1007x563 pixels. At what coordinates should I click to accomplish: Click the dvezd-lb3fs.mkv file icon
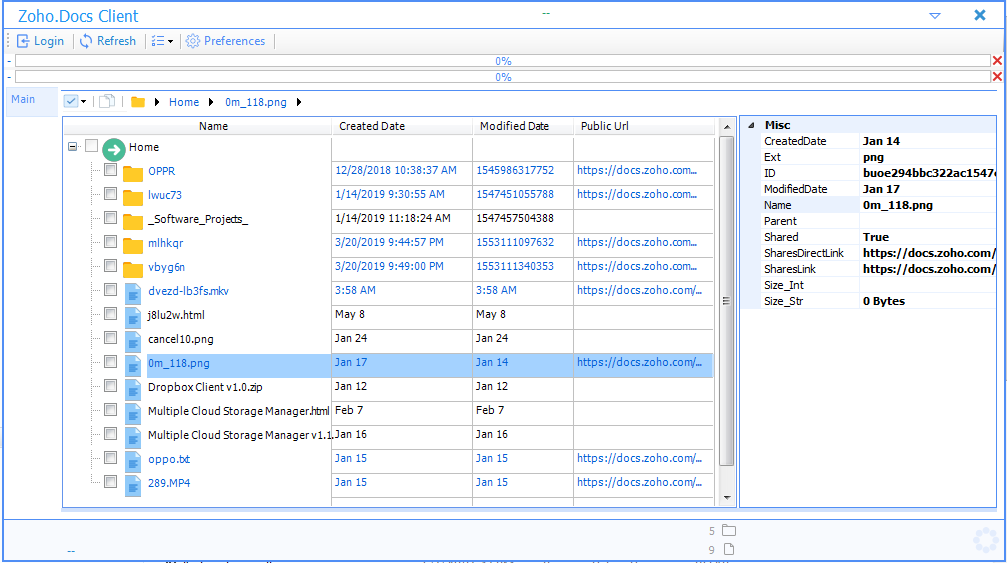click(x=133, y=293)
